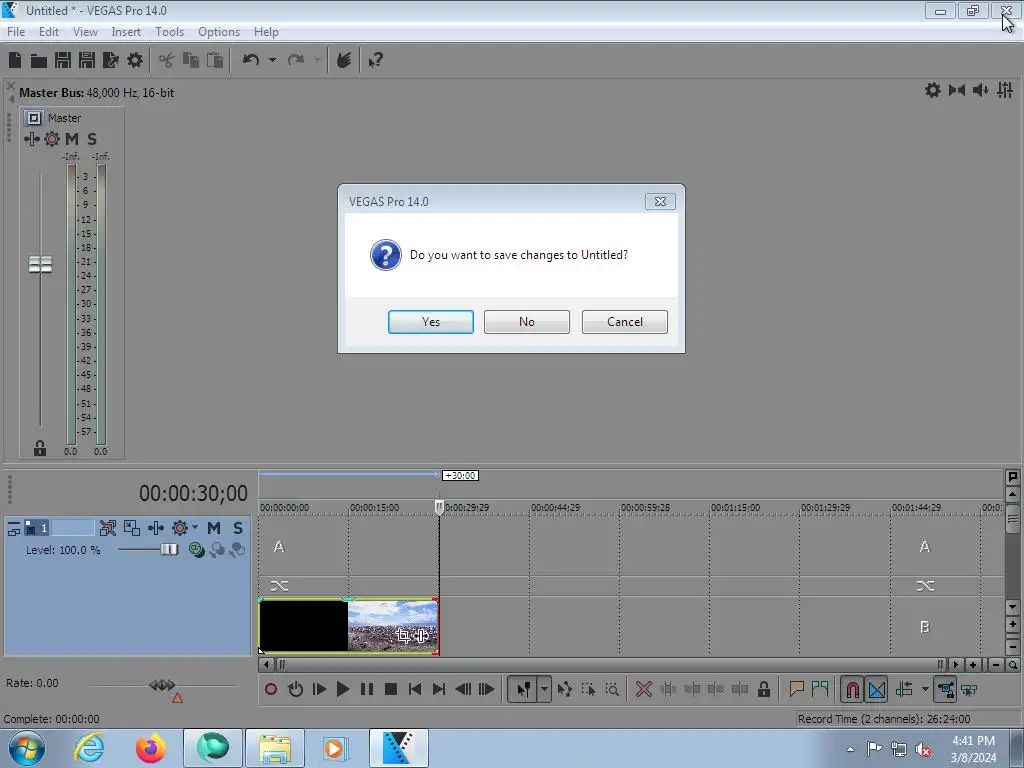
Task: Click track 1 compositing mode icon
Action: point(197,550)
